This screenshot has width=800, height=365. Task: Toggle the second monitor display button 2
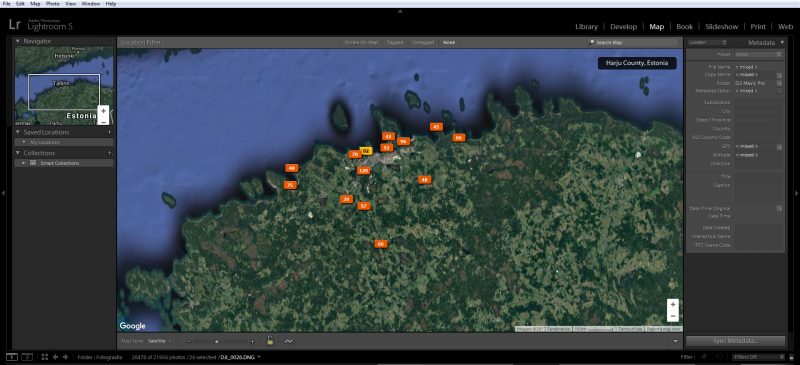coord(27,357)
